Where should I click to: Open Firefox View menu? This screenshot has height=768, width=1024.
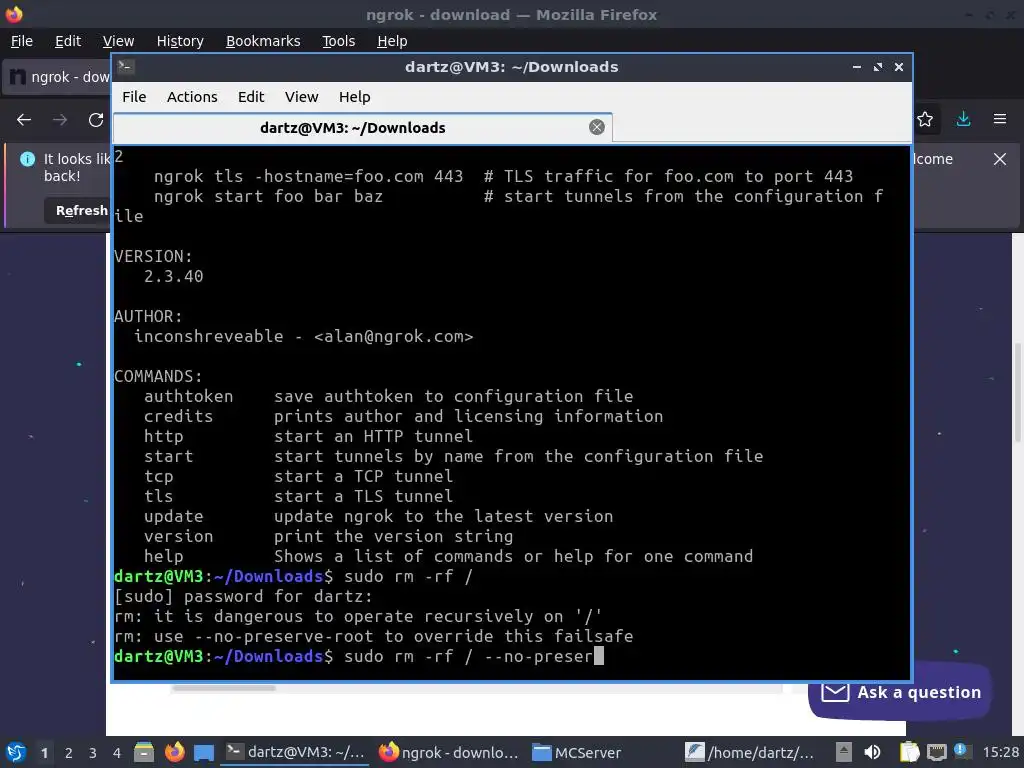pos(118,41)
